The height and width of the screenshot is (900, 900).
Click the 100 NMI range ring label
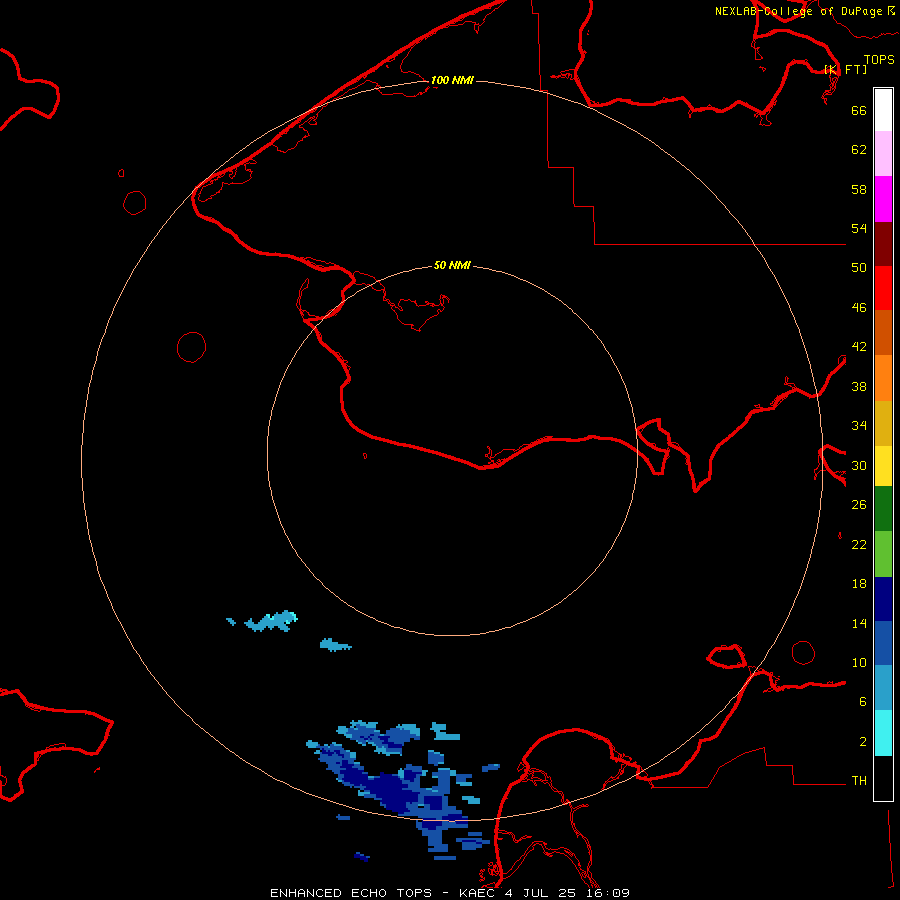[x=452, y=80]
